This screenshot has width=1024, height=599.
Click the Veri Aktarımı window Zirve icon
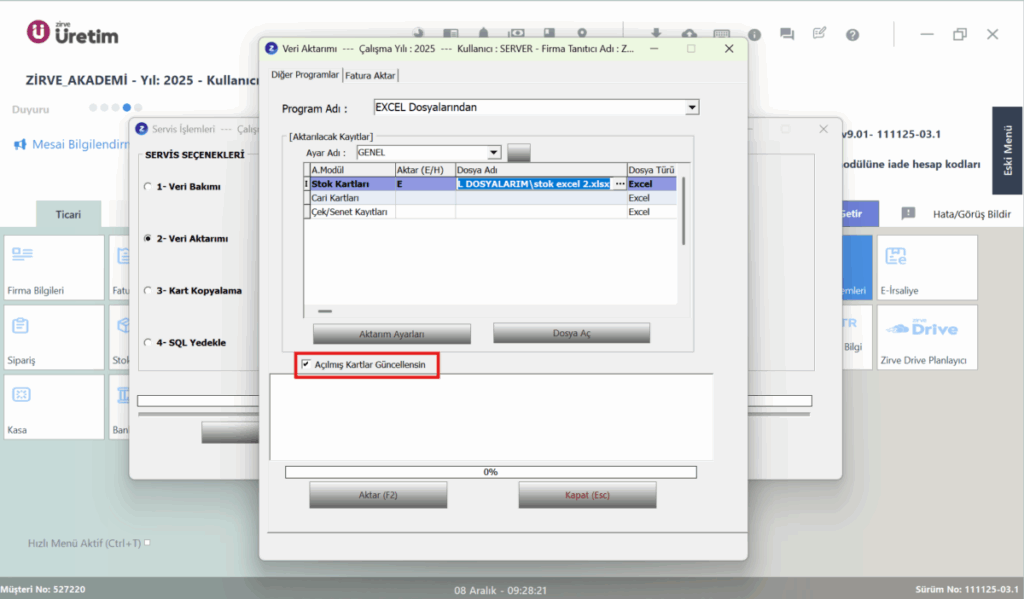pyautogui.click(x=272, y=48)
